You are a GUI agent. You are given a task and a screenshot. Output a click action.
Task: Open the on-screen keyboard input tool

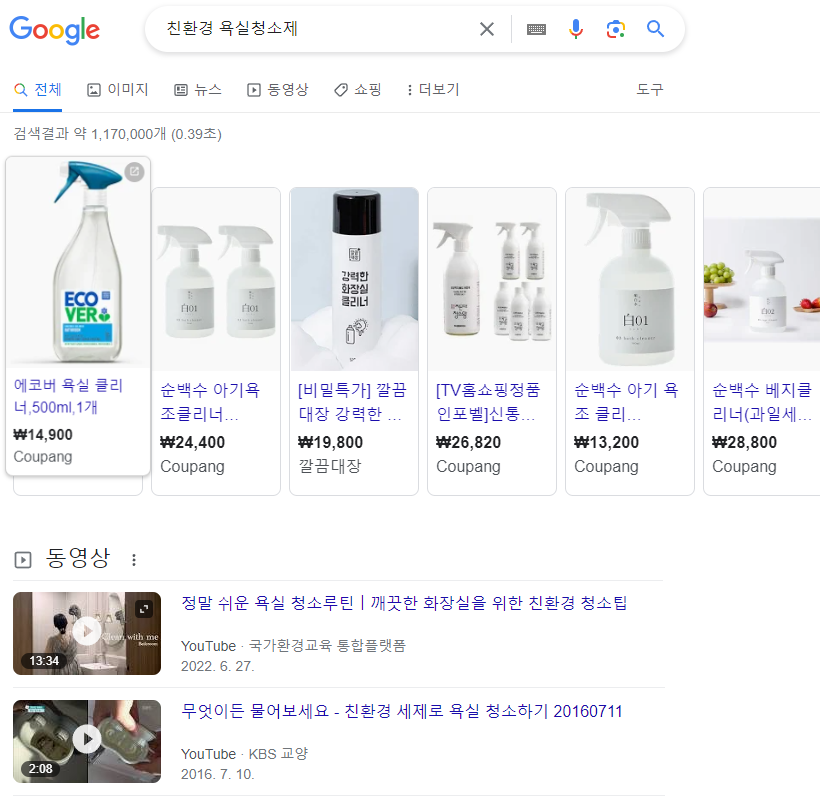click(x=536, y=29)
